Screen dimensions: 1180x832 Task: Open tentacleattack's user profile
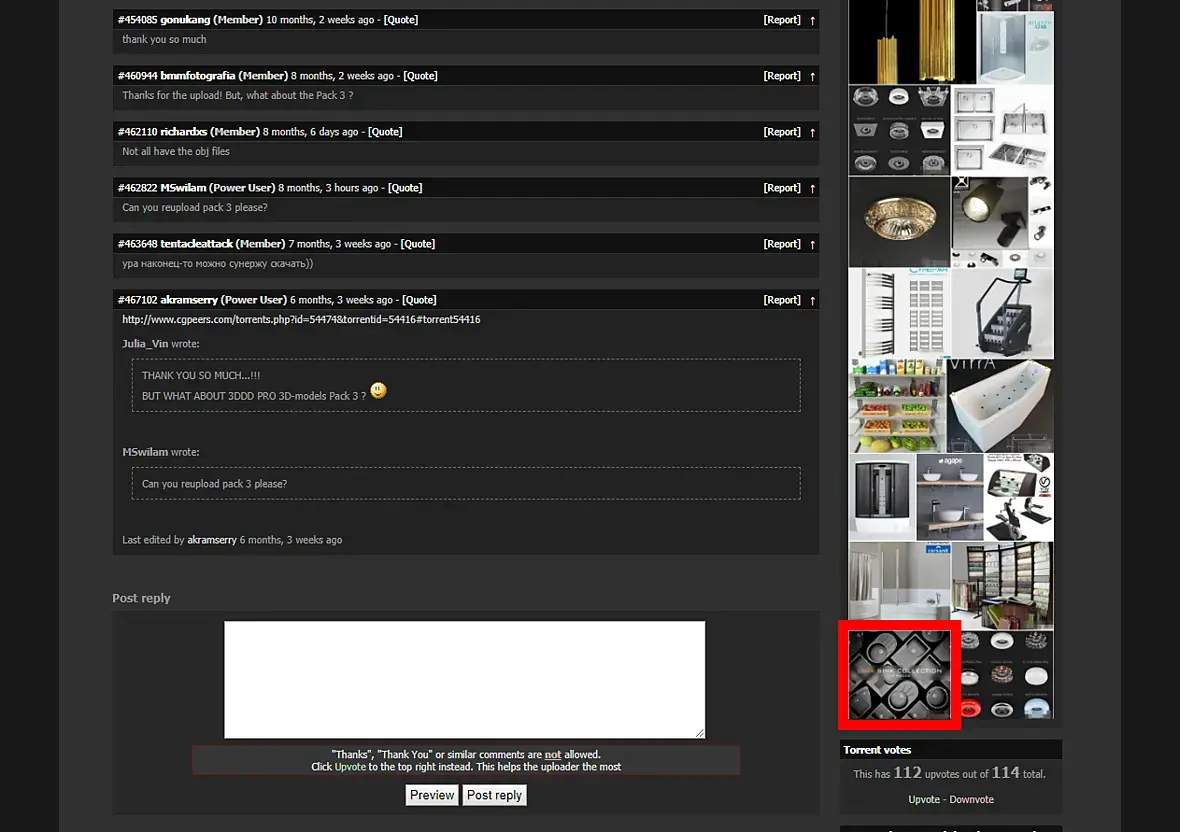pyautogui.click(x=196, y=244)
